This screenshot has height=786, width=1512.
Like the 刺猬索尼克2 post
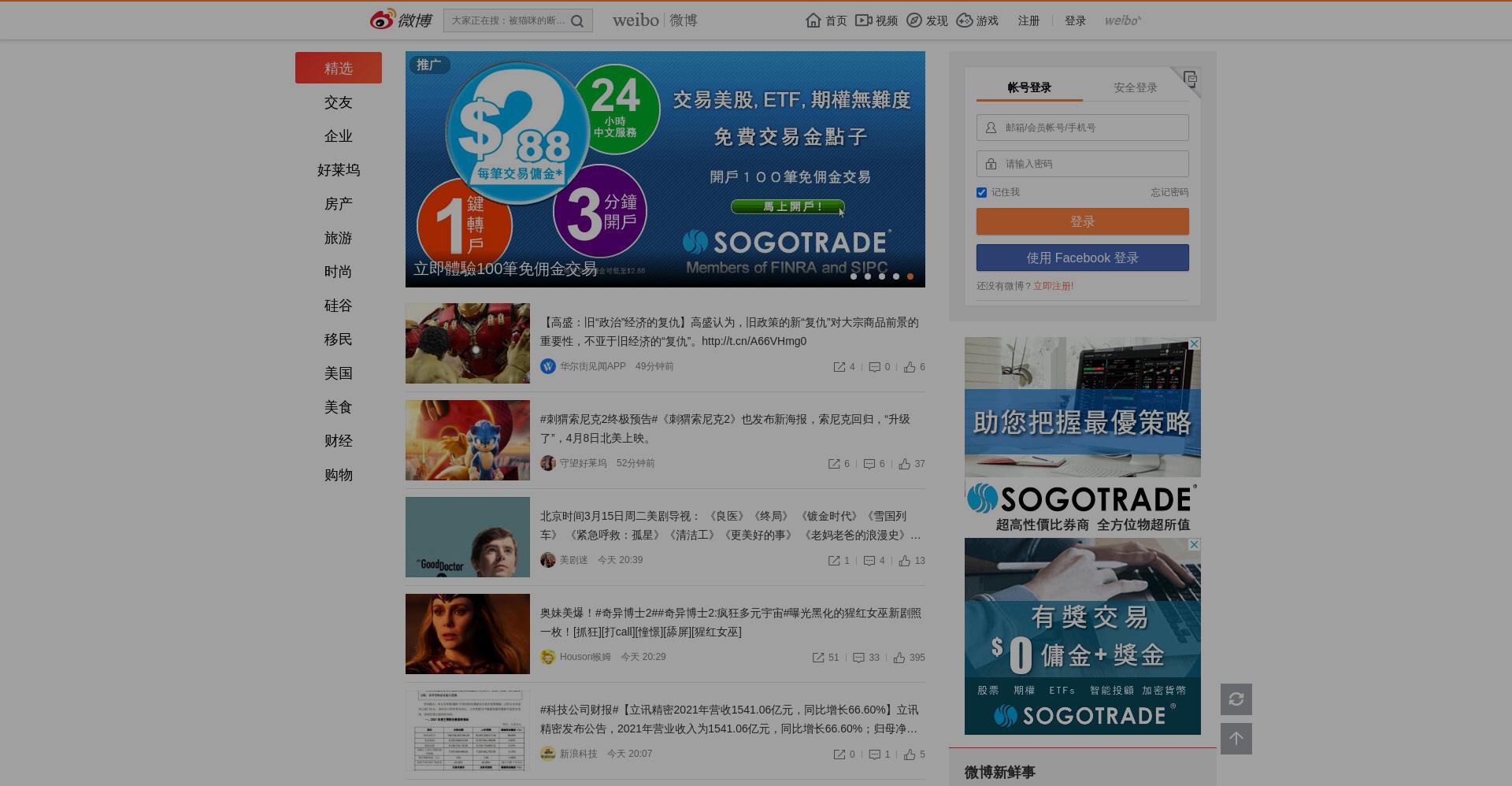tap(905, 464)
